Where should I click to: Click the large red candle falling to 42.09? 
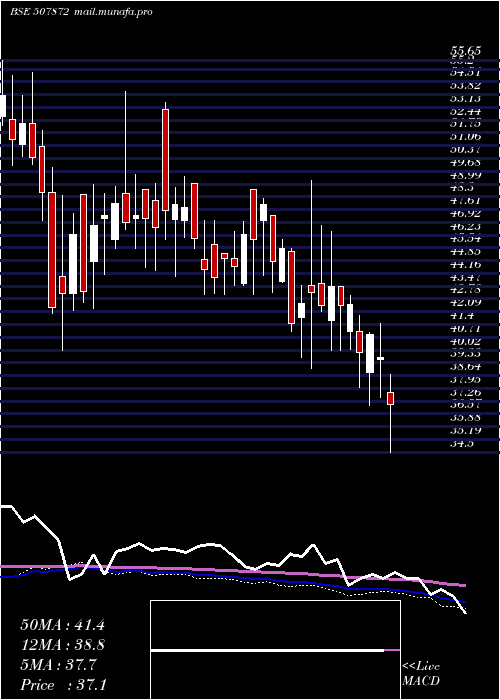(52, 250)
